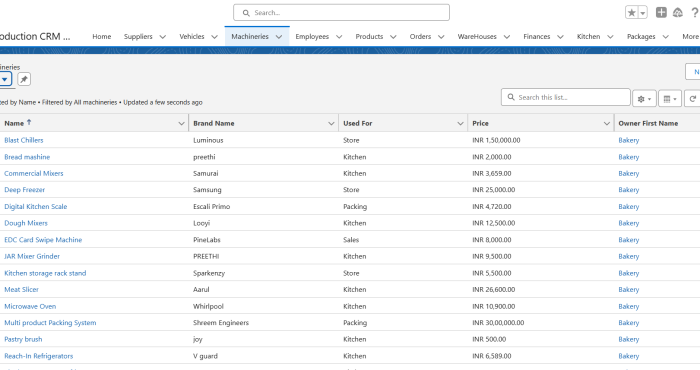Open the Products tab
This screenshot has width=700, height=370.
(369, 37)
